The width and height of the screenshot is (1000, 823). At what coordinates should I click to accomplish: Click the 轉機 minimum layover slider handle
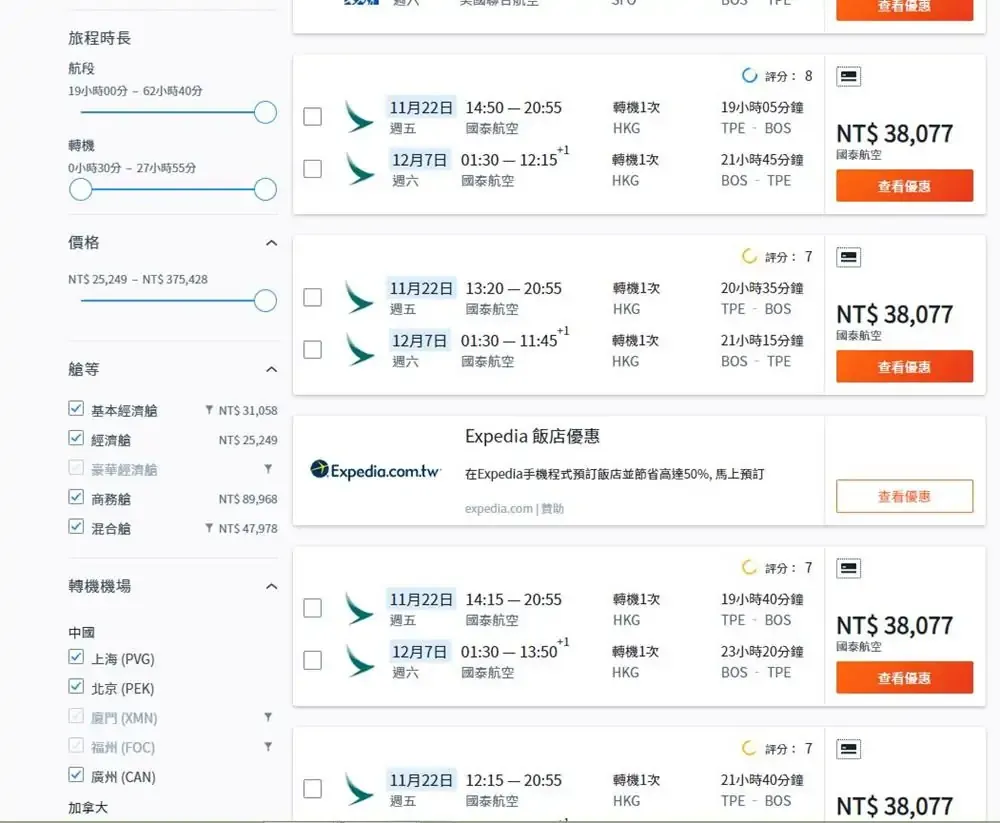pyautogui.click(x=81, y=189)
